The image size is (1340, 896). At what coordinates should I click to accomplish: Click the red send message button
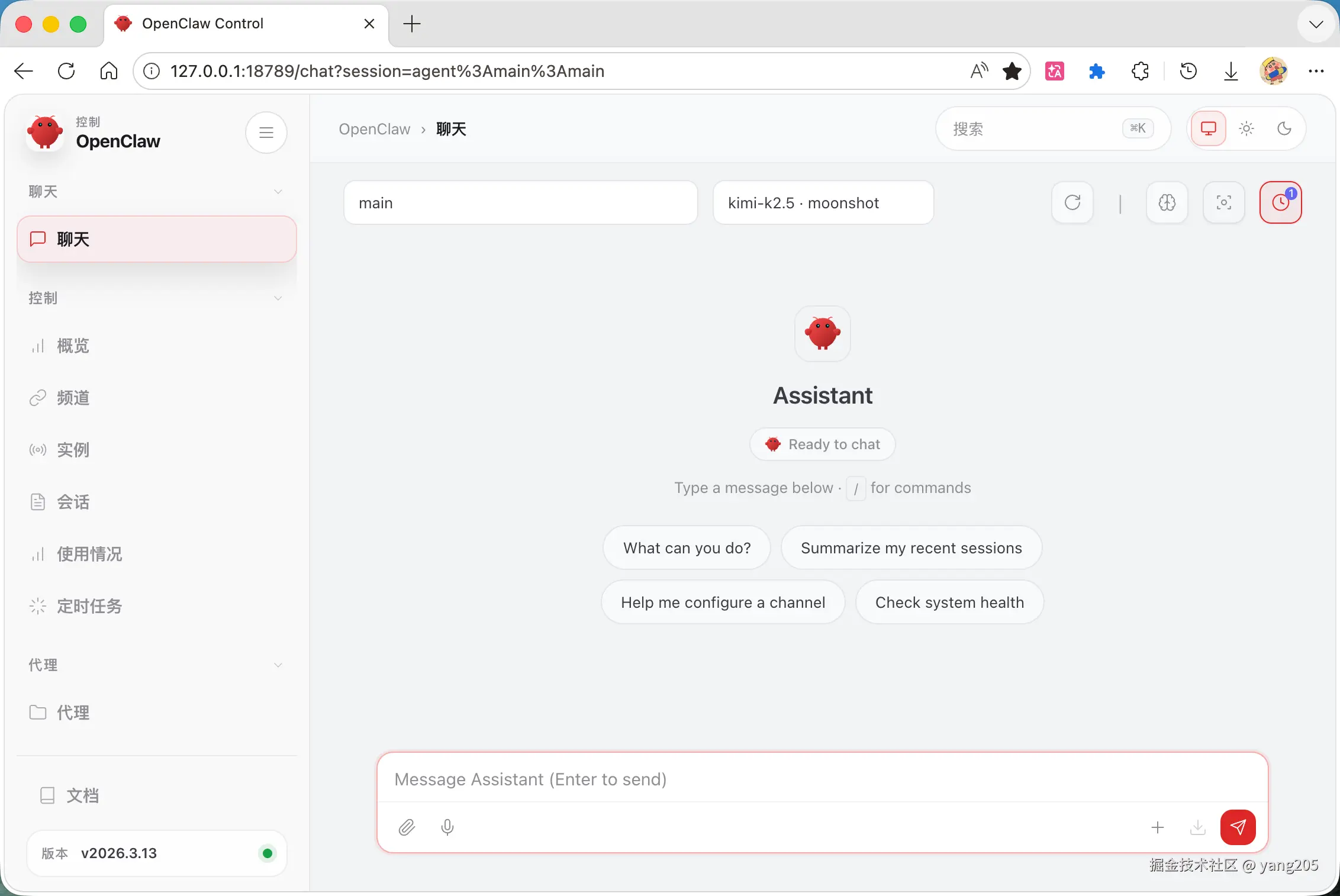(1238, 827)
